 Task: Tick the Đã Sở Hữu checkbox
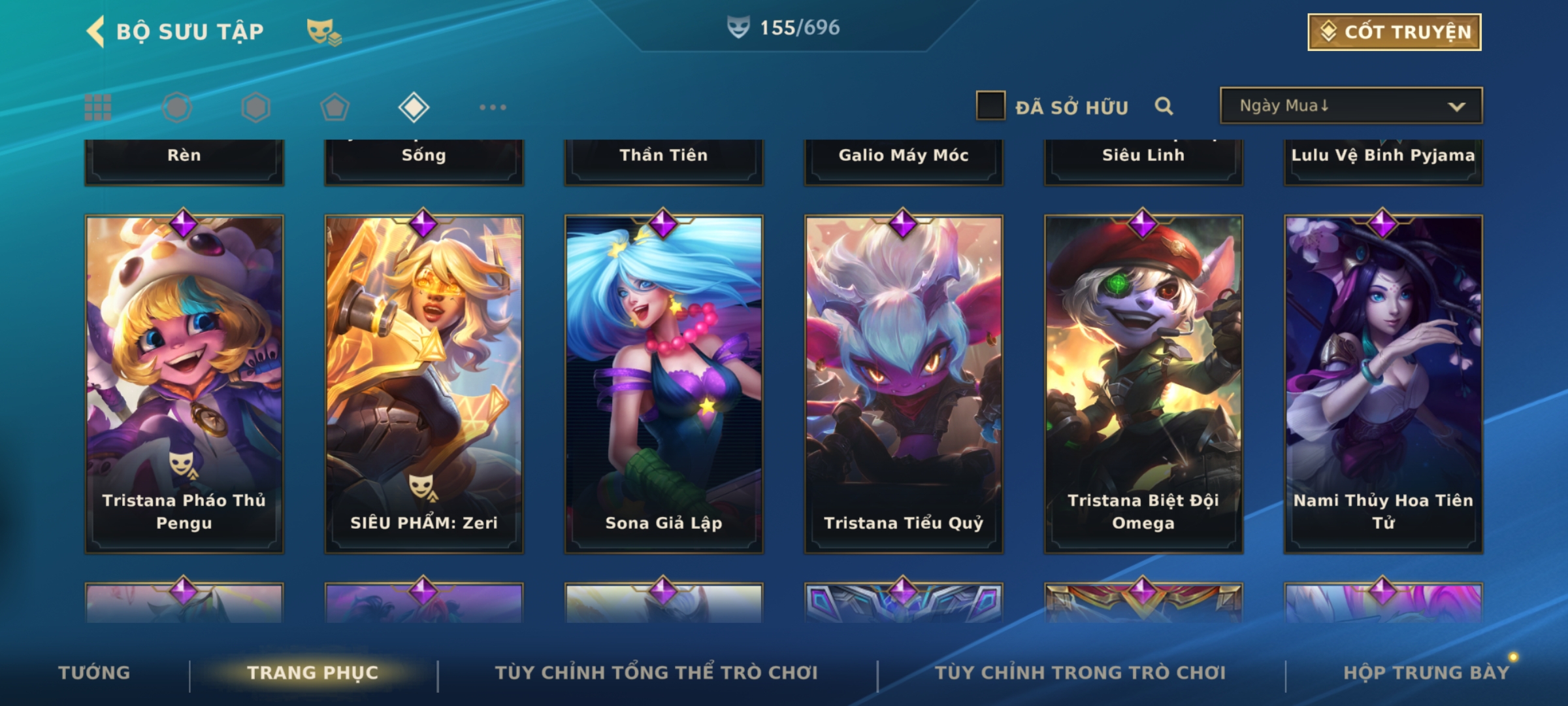(990, 106)
